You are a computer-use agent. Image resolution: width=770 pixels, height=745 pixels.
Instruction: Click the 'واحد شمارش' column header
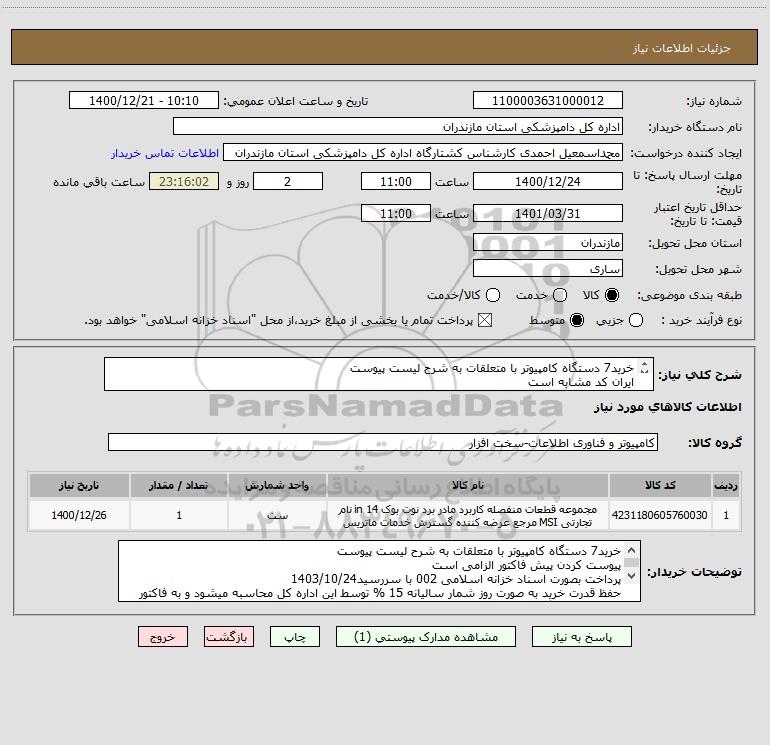[277, 485]
